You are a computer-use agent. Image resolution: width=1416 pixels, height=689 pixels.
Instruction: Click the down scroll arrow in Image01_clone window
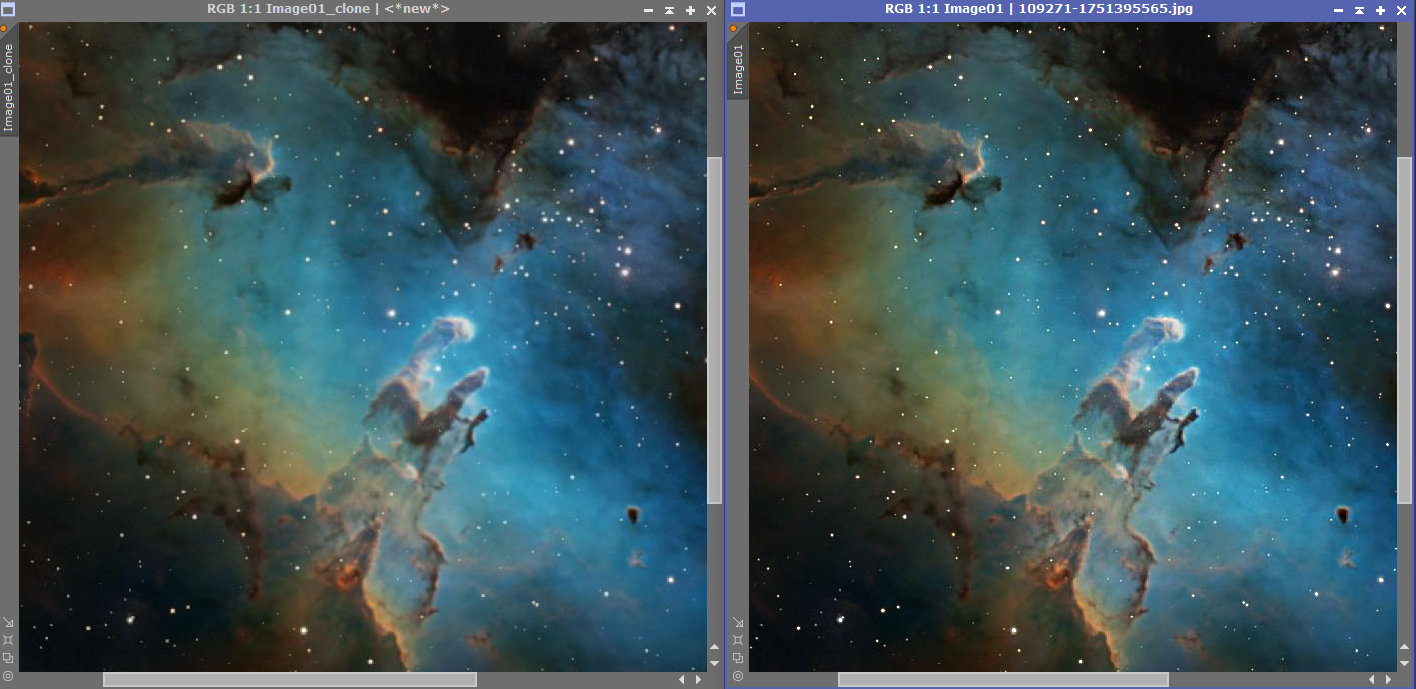point(714,662)
